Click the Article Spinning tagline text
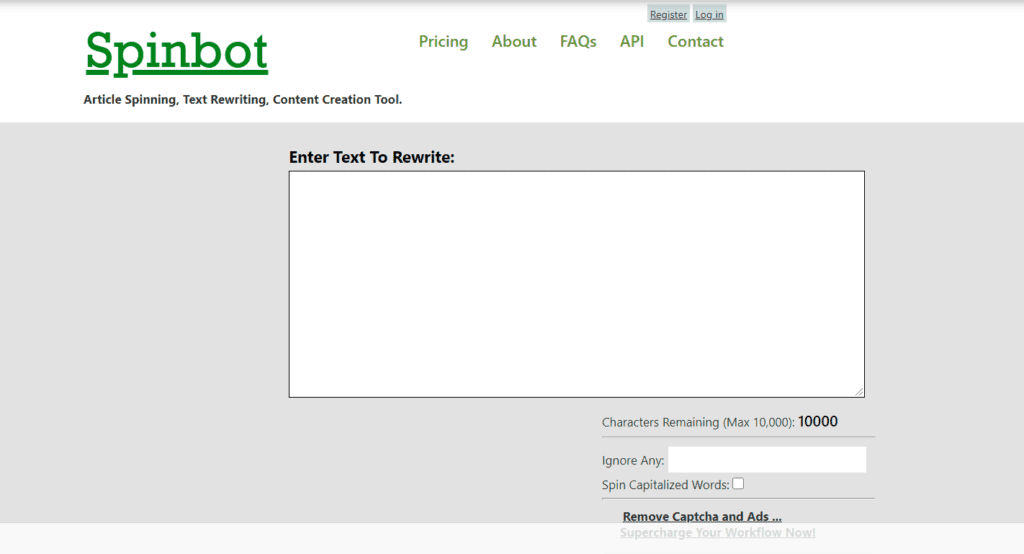1024x554 pixels. coord(242,99)
